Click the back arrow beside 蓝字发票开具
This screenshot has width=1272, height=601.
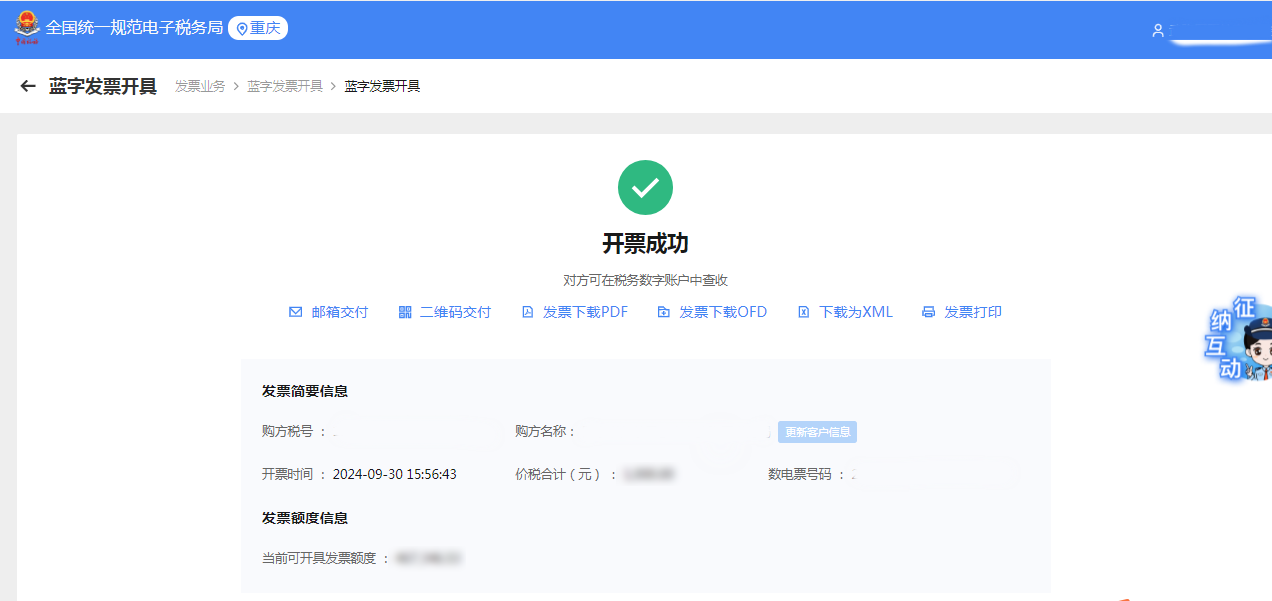[x=28, y=87]
